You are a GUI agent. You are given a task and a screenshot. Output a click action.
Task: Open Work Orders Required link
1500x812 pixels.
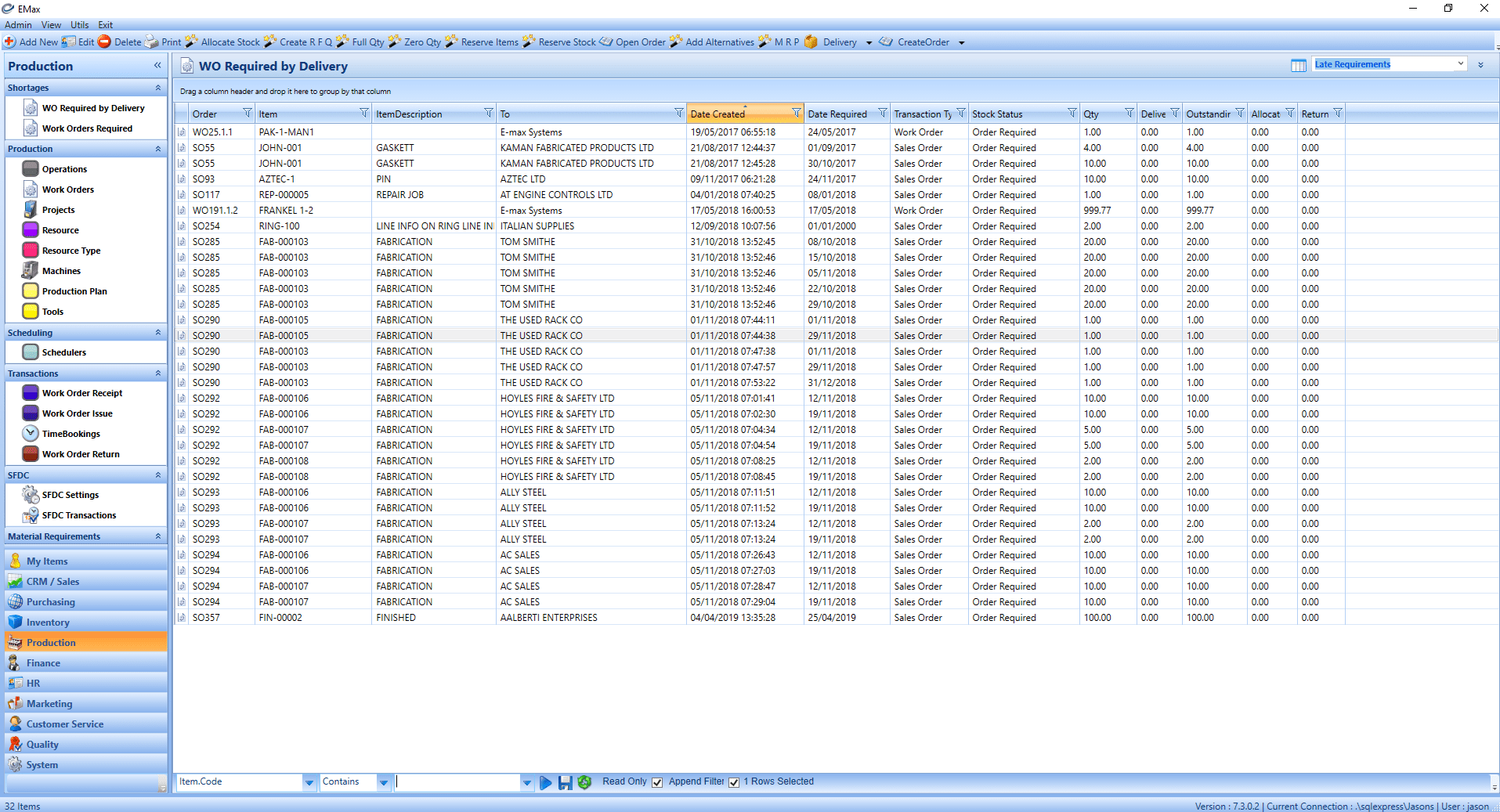coord(87,128)
